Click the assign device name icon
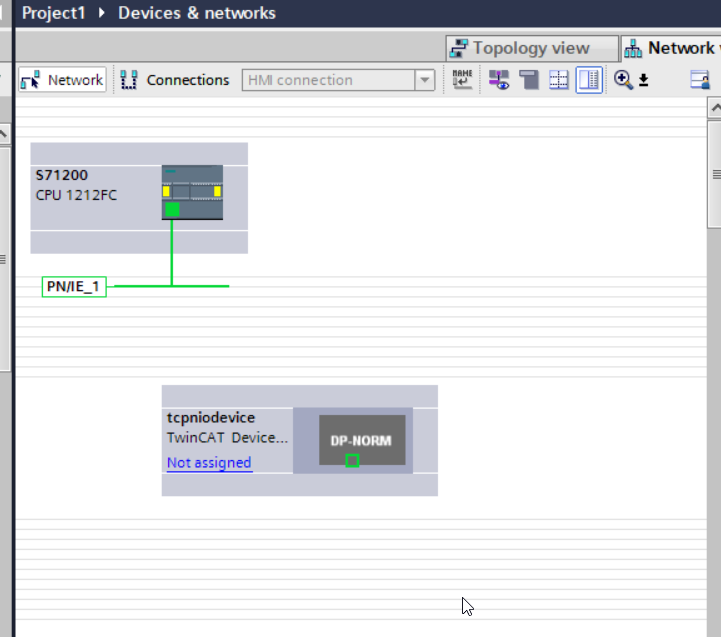 (462, 80)
